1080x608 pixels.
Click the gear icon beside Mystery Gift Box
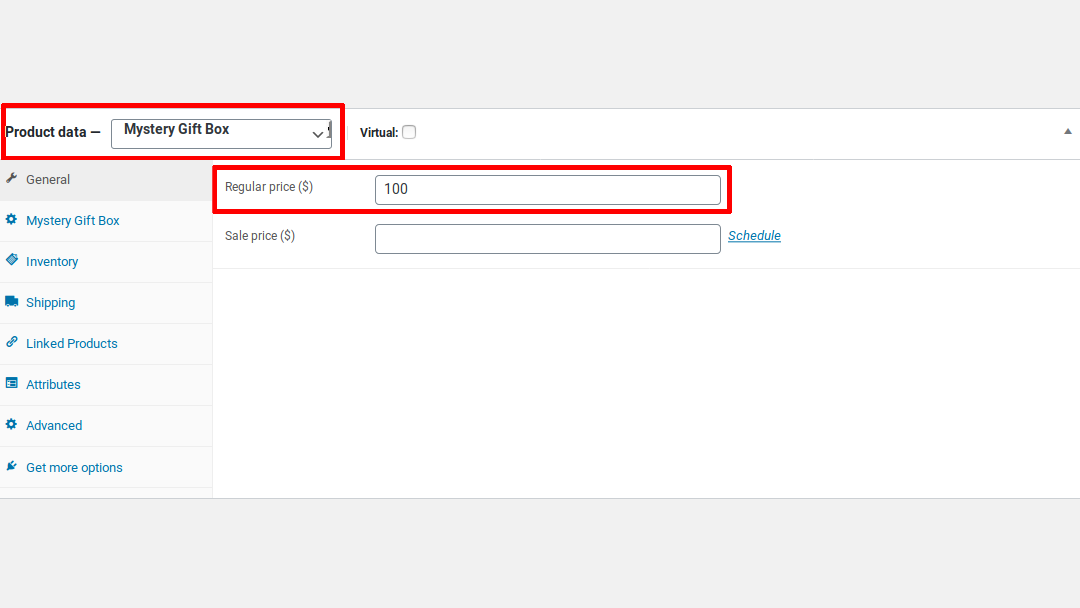click(x=11, y=220)
